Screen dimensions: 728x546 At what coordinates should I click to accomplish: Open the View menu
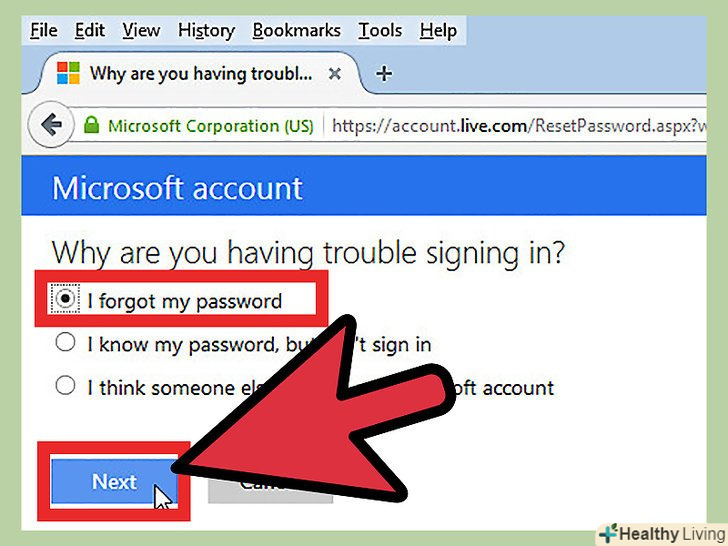point(141,31)
